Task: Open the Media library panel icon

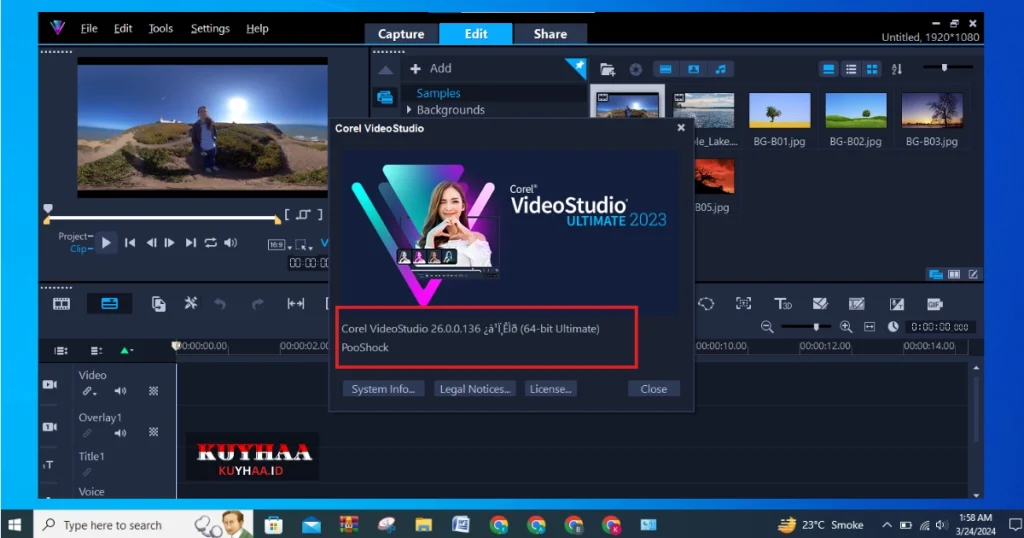Action: [385, 98]
